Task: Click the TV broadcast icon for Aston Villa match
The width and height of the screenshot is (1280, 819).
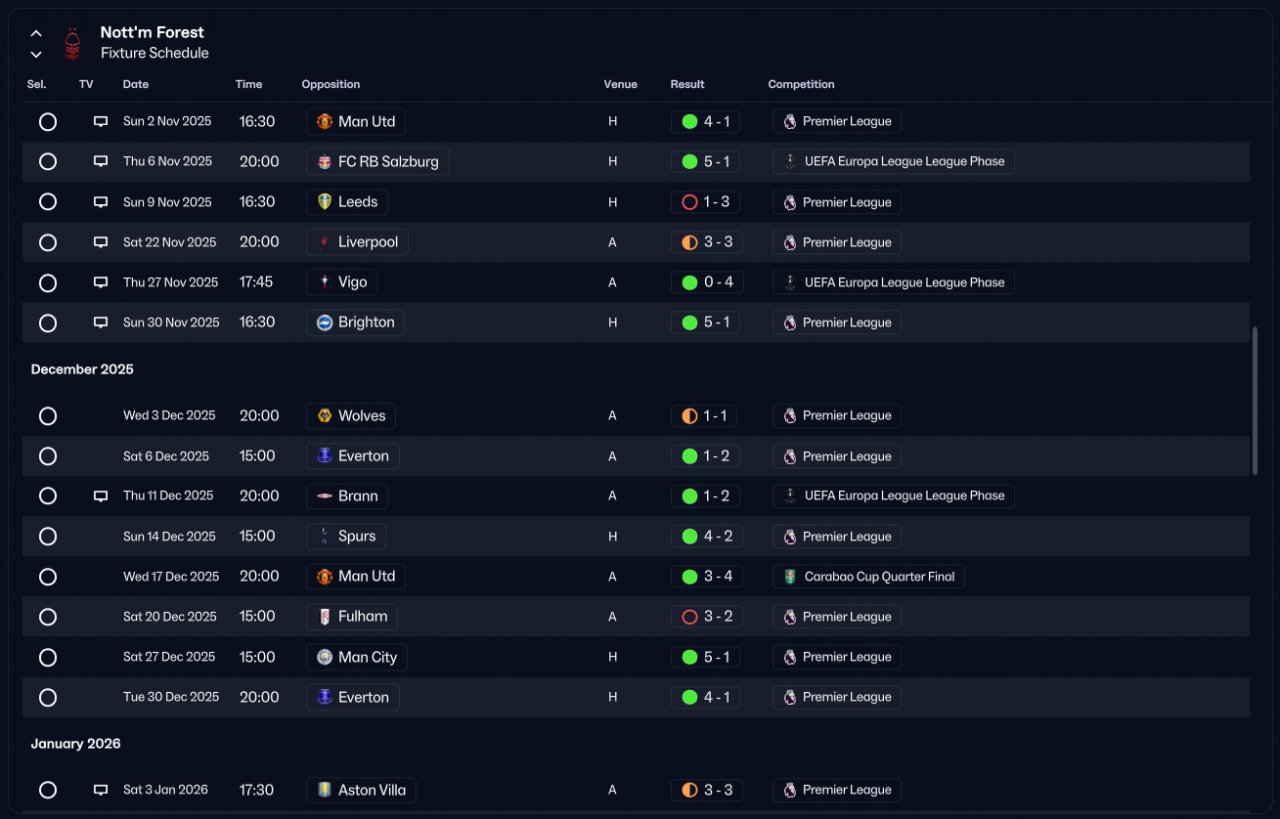Action: pos(100,790)
